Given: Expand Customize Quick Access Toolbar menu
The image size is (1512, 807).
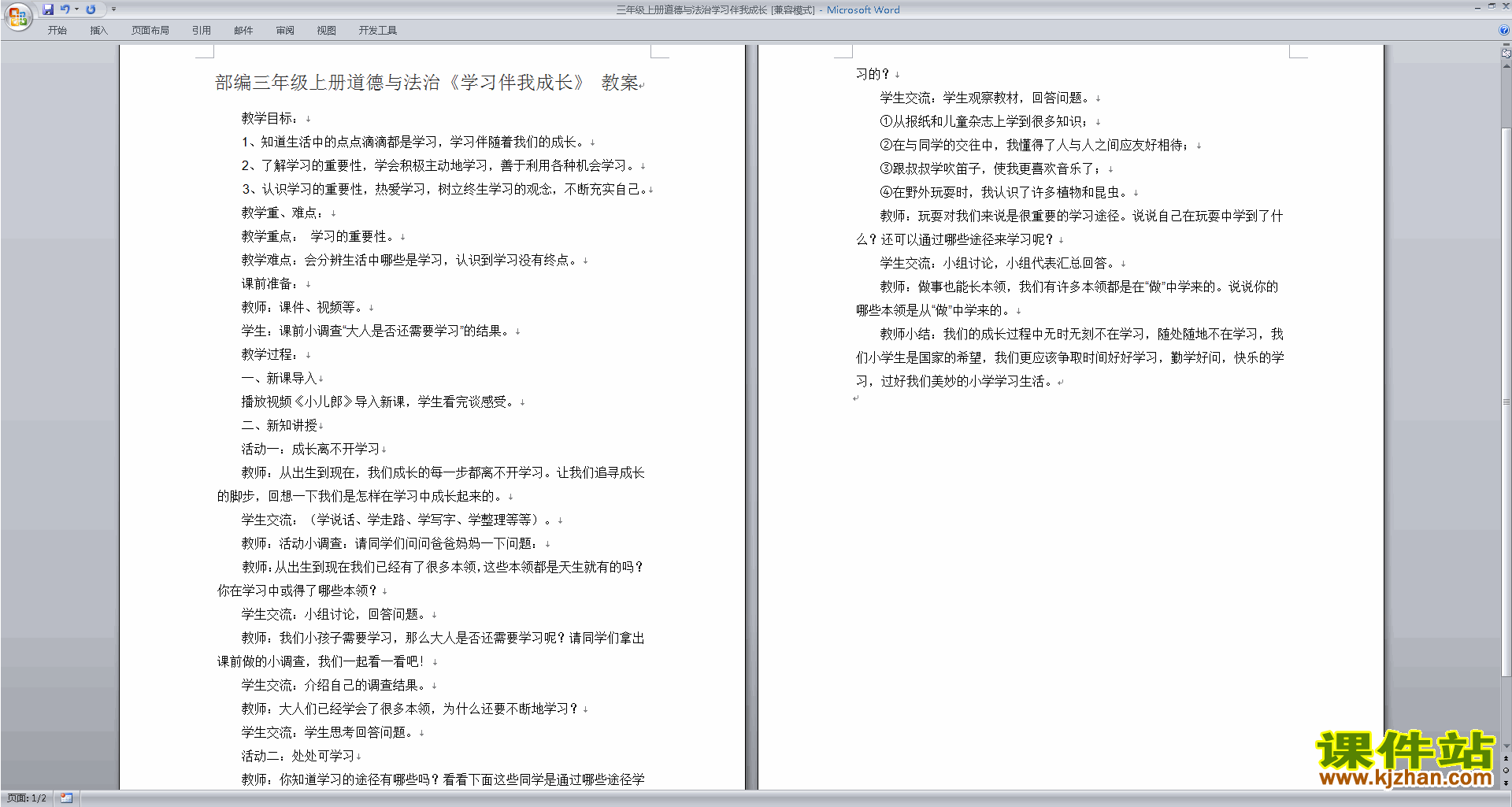Looking at the screenshot, I should pyautogui.click(x=113, y=9).
